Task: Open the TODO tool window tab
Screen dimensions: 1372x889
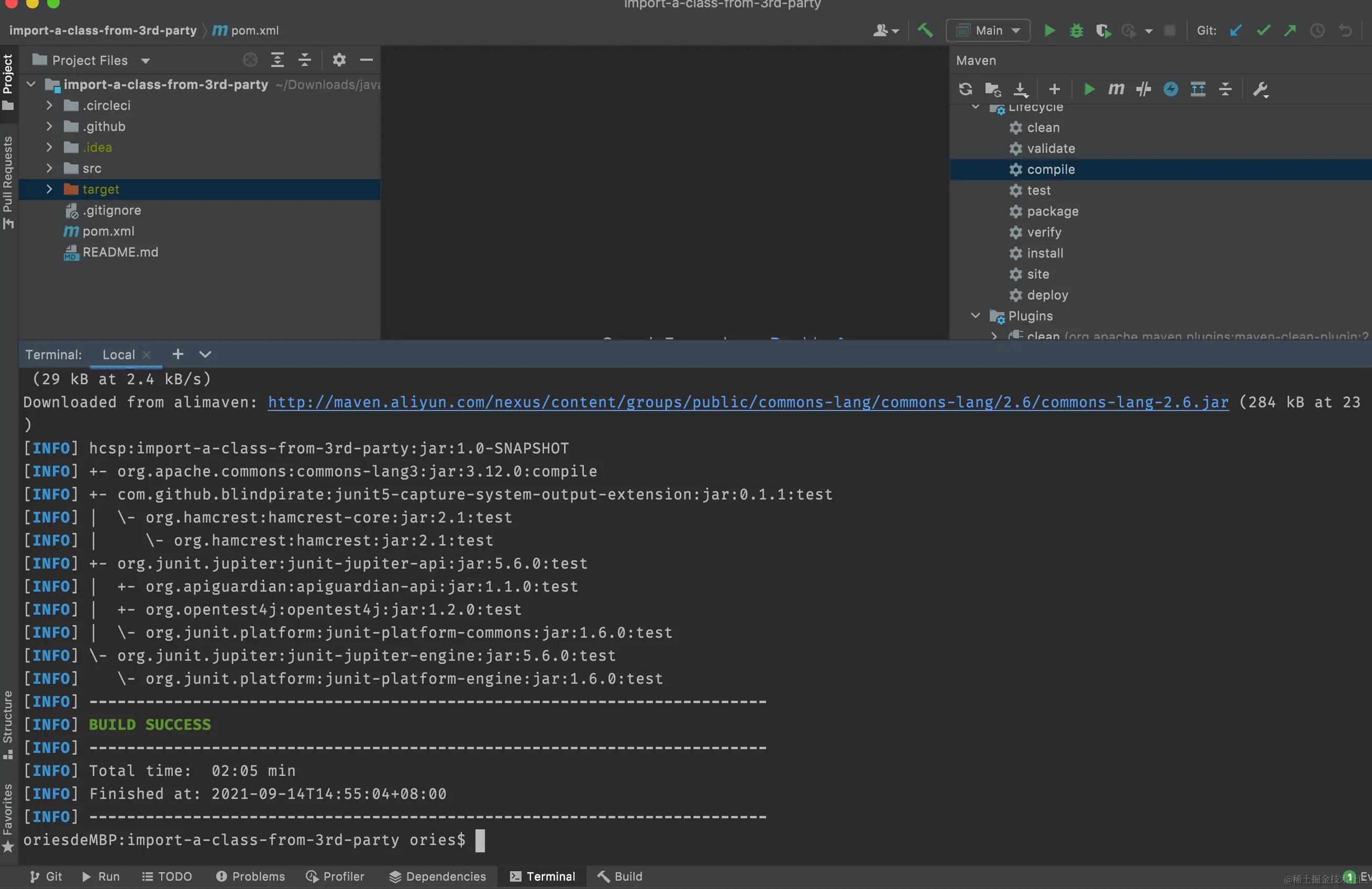Action: tap(167, 876)
